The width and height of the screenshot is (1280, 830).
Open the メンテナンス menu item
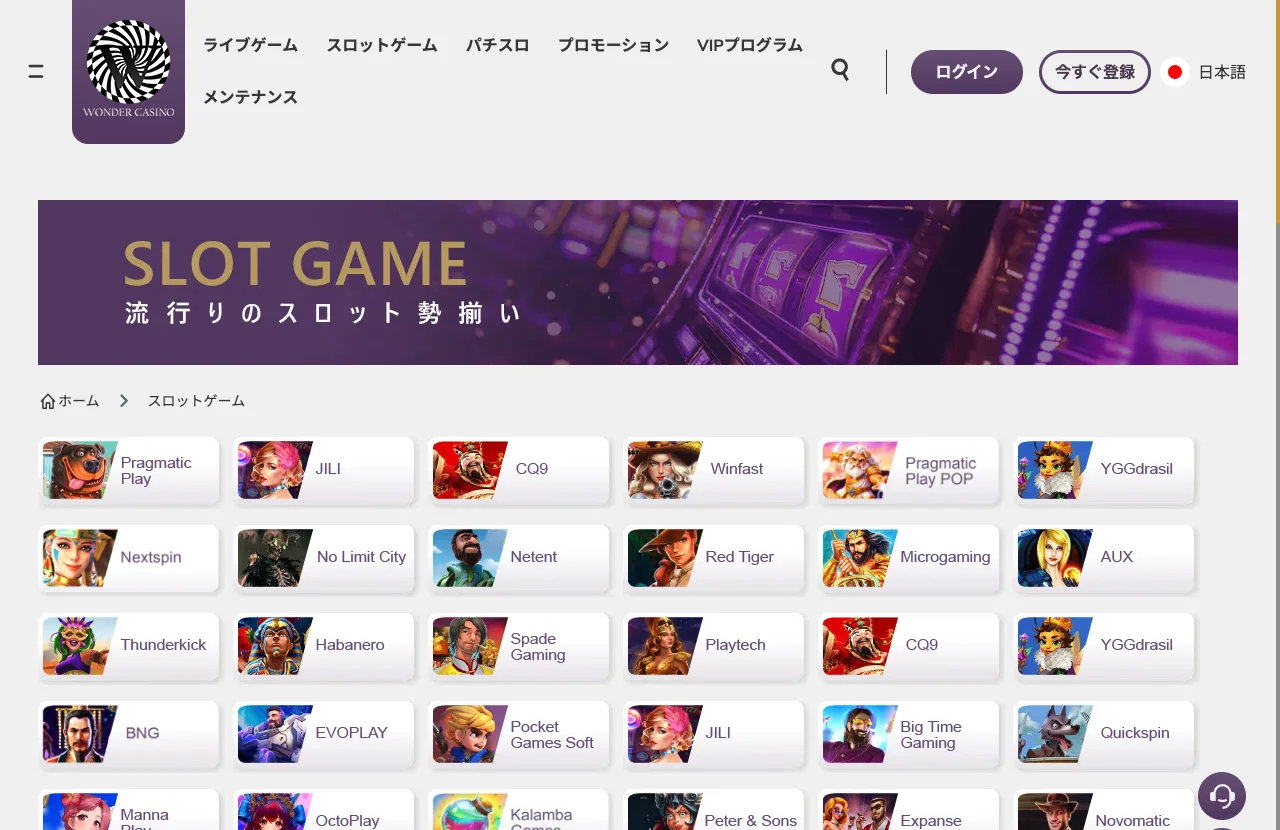point(250,97)
